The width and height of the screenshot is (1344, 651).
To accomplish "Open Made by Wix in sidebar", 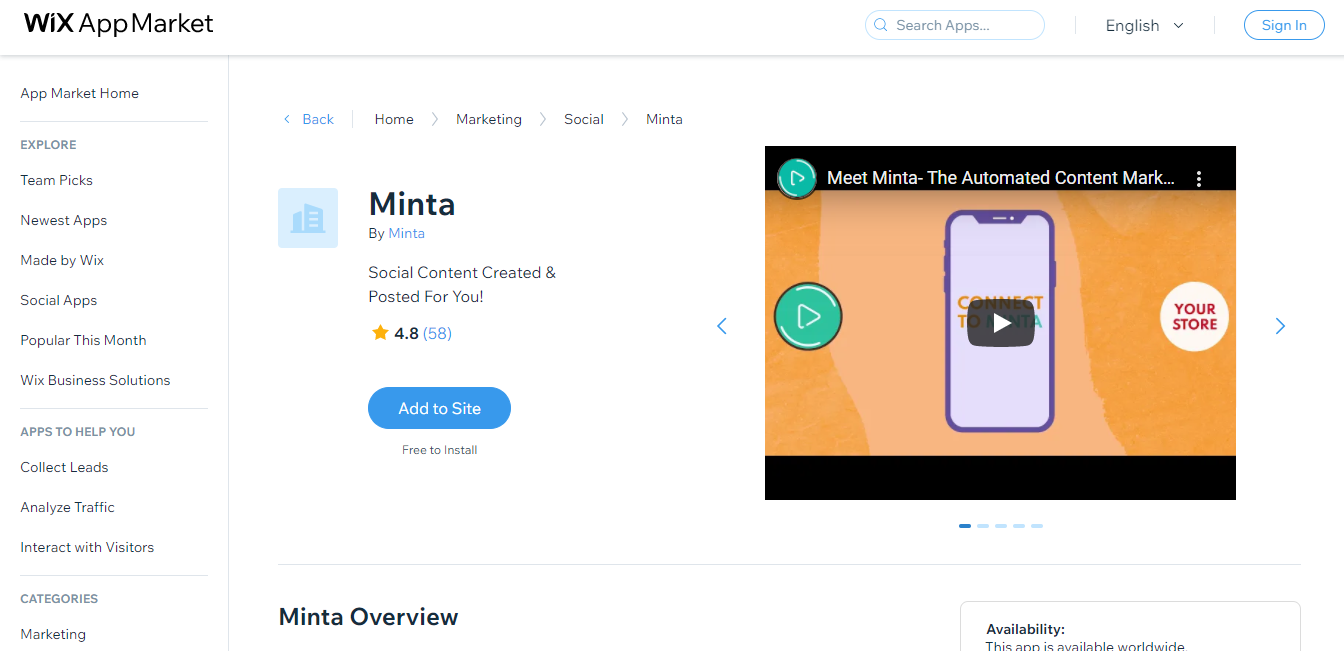I will point(62,260).
